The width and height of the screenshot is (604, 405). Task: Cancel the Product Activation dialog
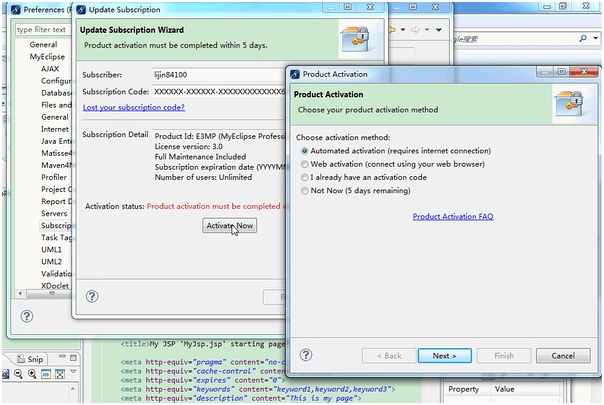(563, 356)
